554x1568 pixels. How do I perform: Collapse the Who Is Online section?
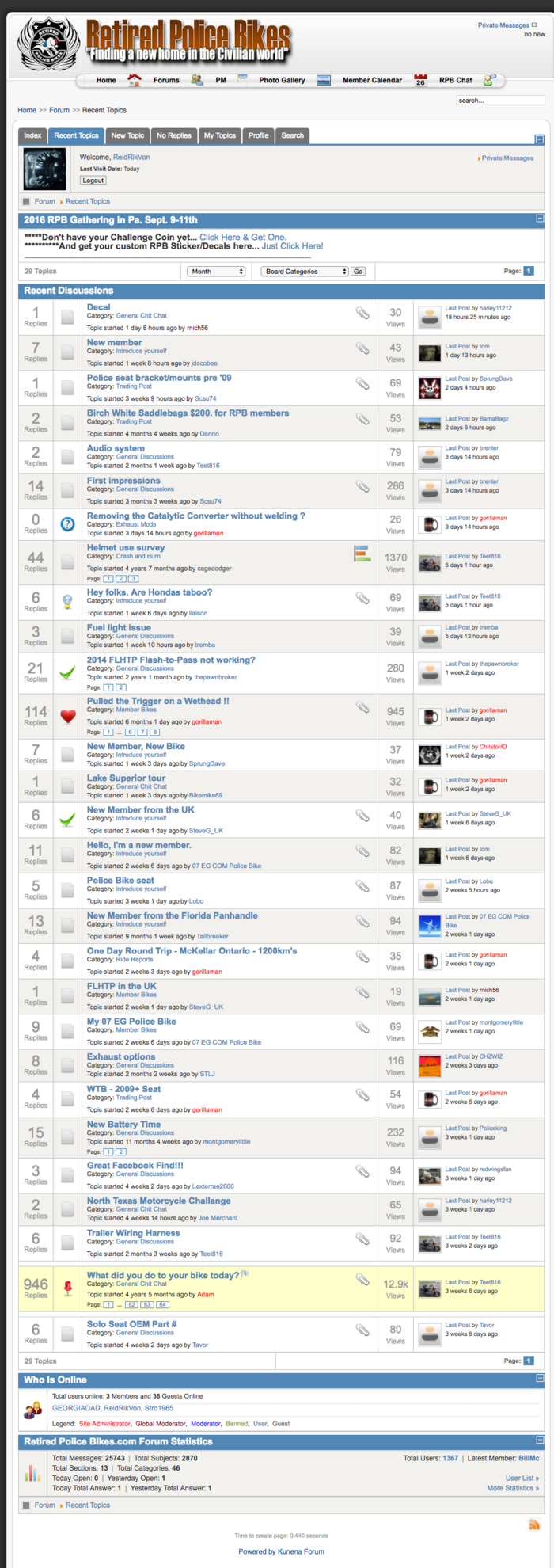click(x=540, y=1379)
